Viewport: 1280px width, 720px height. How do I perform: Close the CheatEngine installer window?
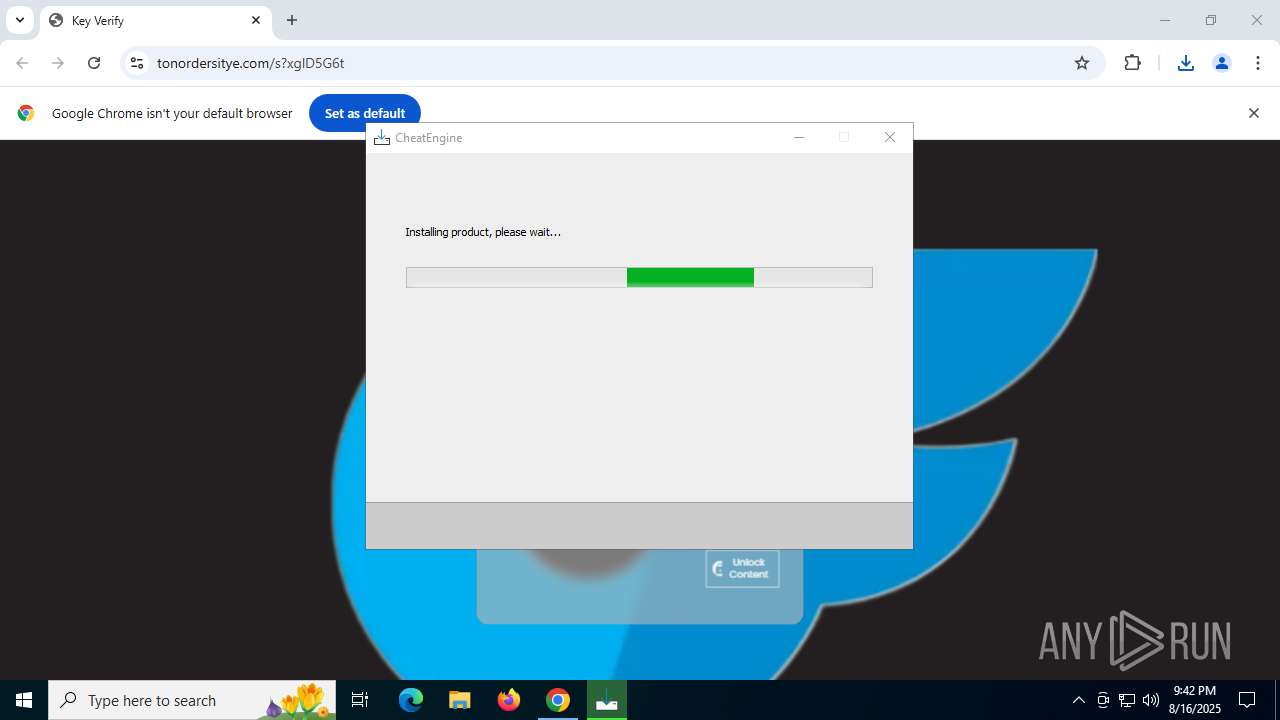(890, 137)
